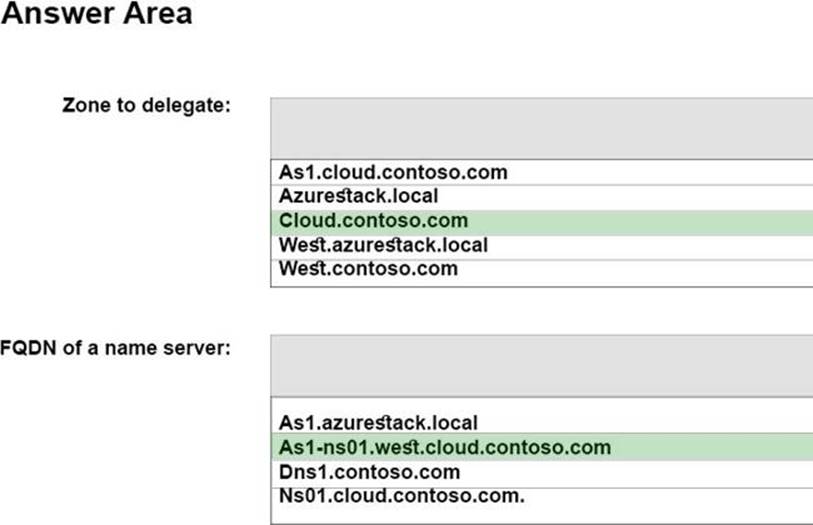813x525 pixels.
Task: Open the Zone to delegate dropdown box
Action: [x=541, y=128]
